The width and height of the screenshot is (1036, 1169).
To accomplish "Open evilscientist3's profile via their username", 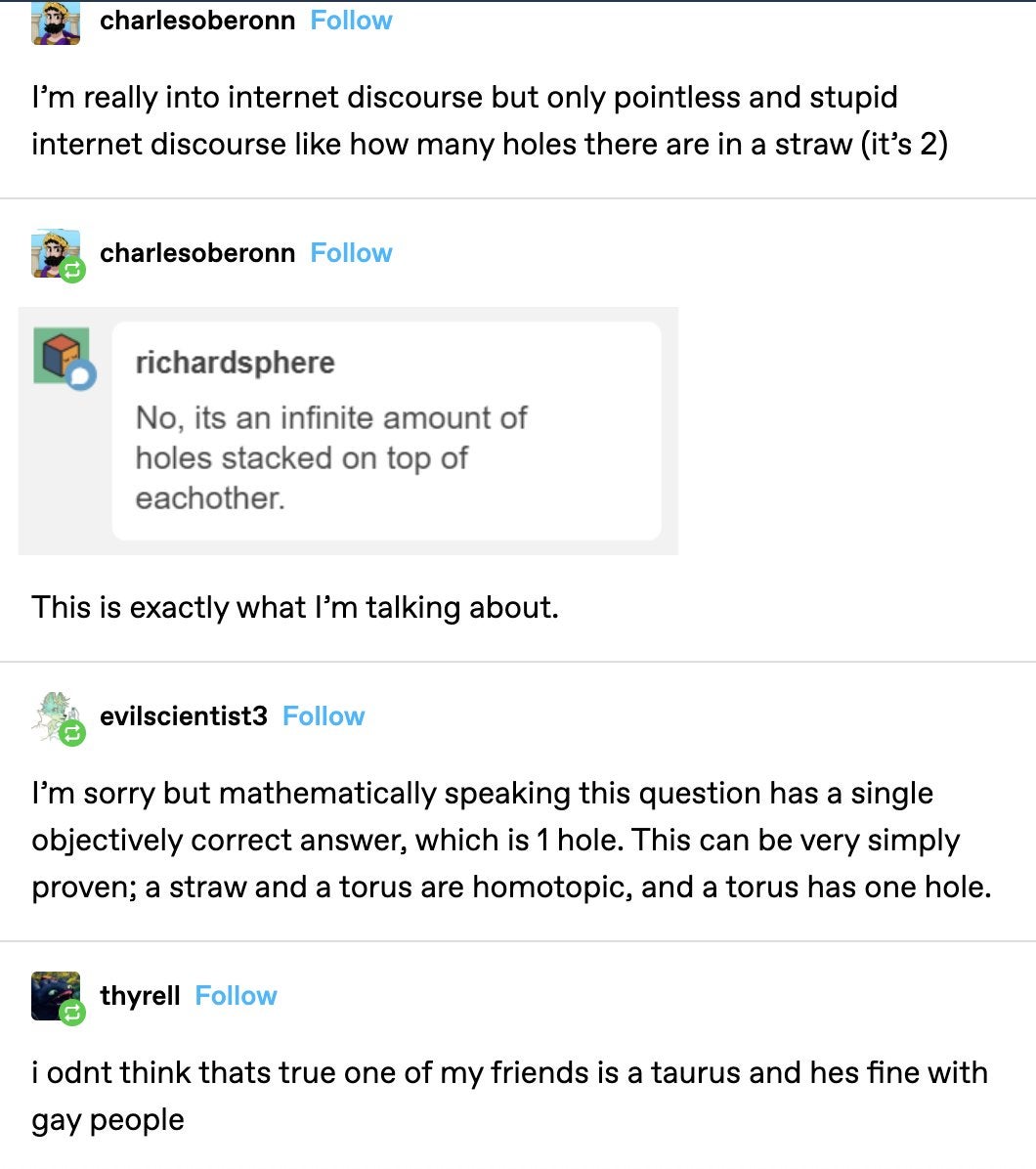I will (183, 715).
